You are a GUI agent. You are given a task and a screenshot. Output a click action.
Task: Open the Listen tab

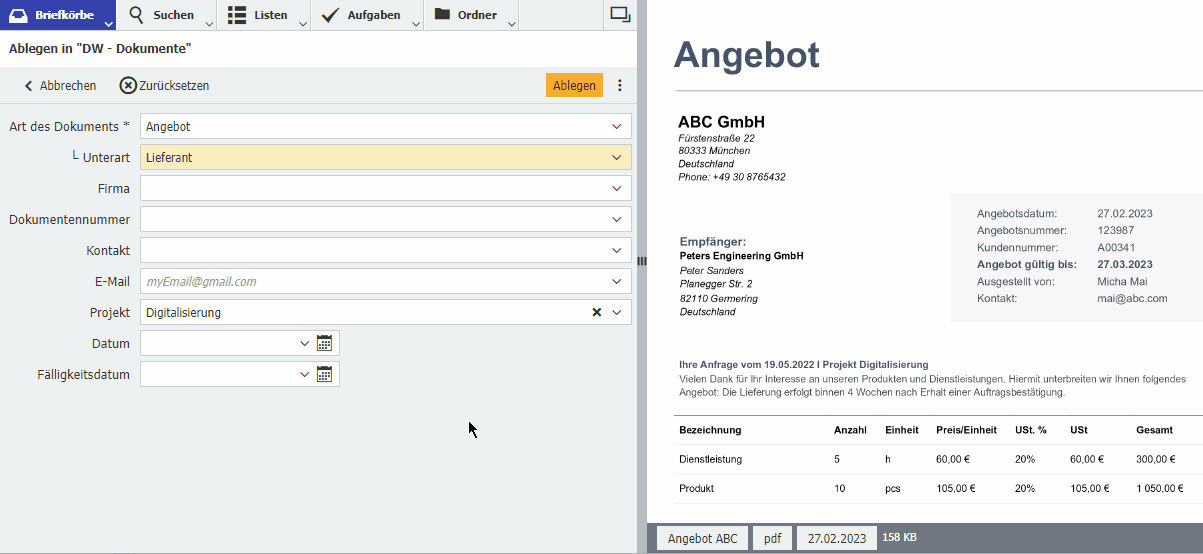[x=258, y=15]
